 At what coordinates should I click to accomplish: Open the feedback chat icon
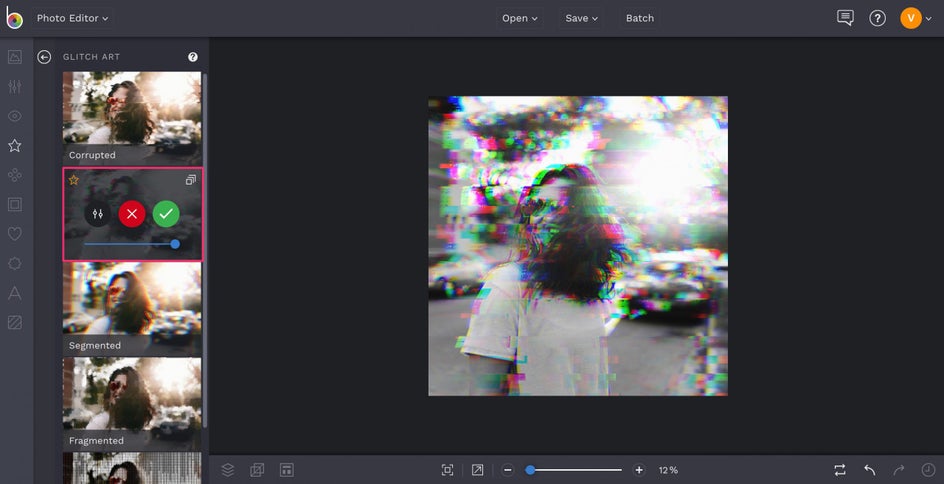[845, 18]
